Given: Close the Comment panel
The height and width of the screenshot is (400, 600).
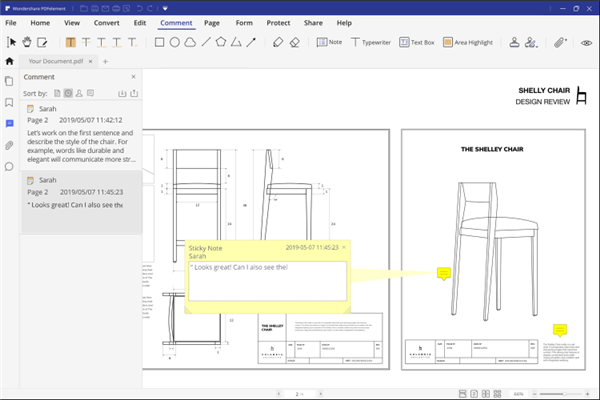Looking at the screenshot, I should (x=134, y=77).
